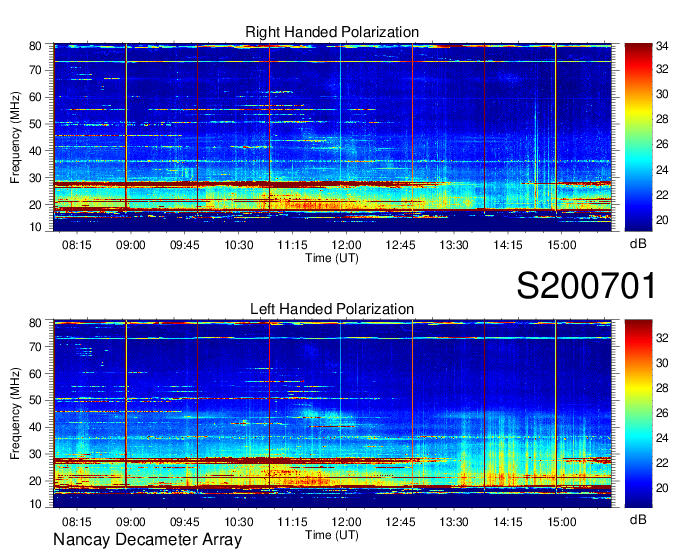Click the 10:30 tick label on the bottom plot
The image size is (680, 552).
coord(239,522)
